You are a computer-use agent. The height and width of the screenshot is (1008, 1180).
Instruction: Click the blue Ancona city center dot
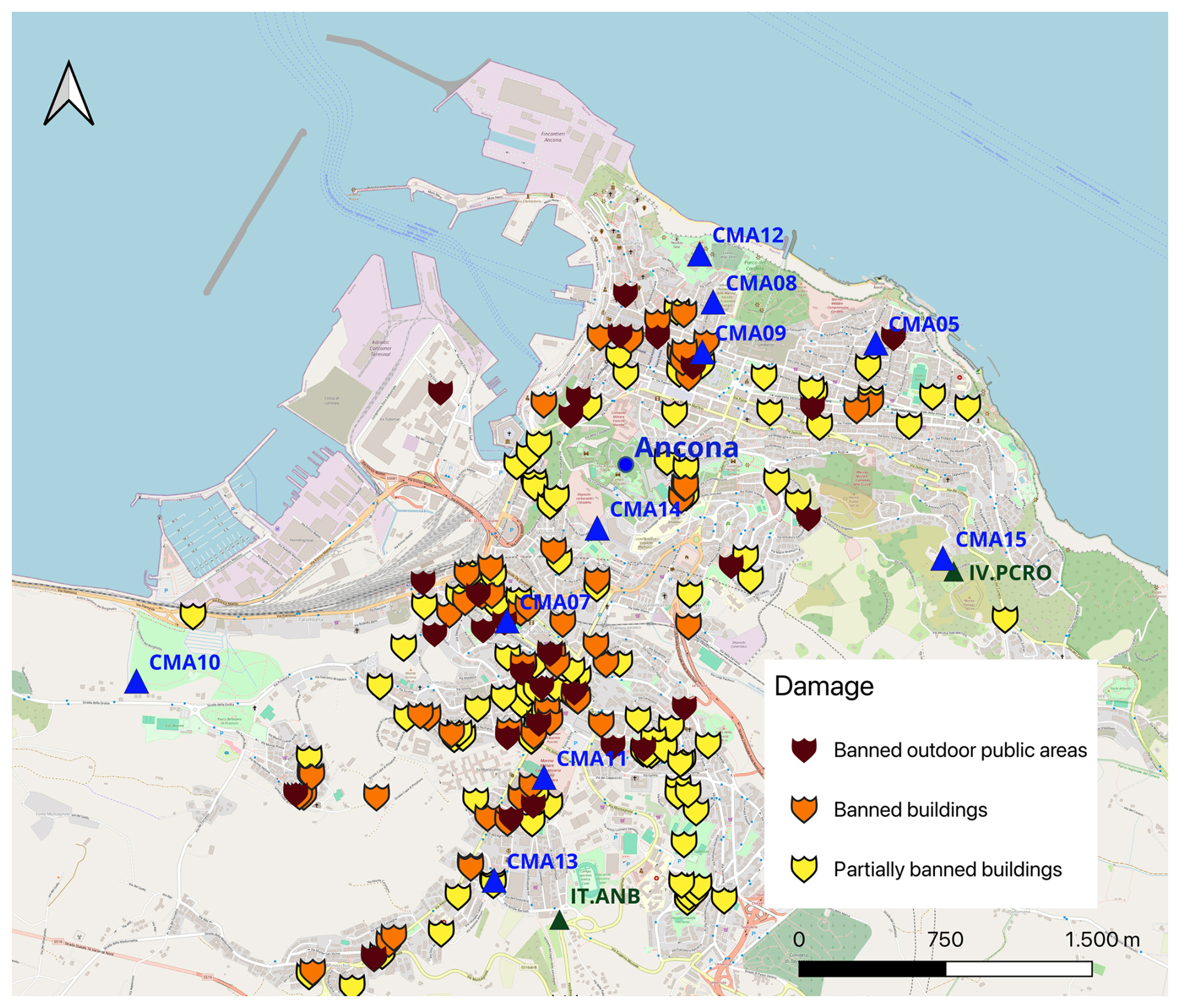click(x=626, y=464)
